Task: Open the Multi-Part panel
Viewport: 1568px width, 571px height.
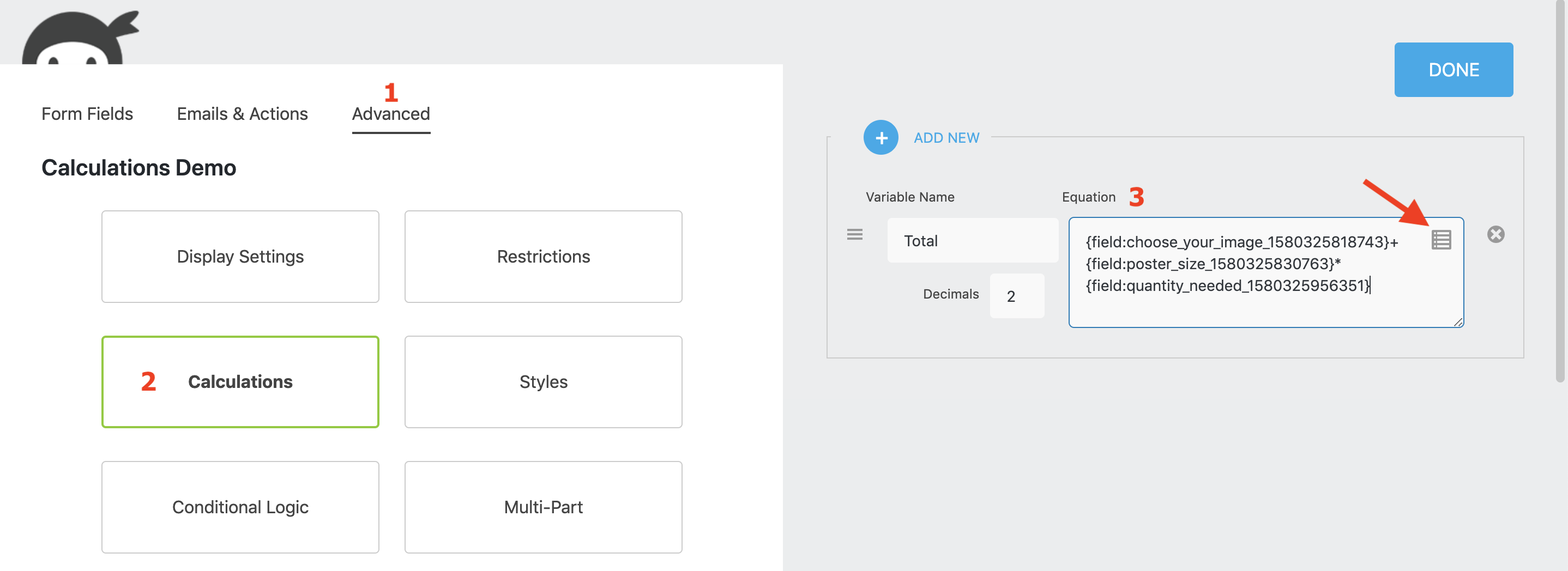Action: pos(543,507)
